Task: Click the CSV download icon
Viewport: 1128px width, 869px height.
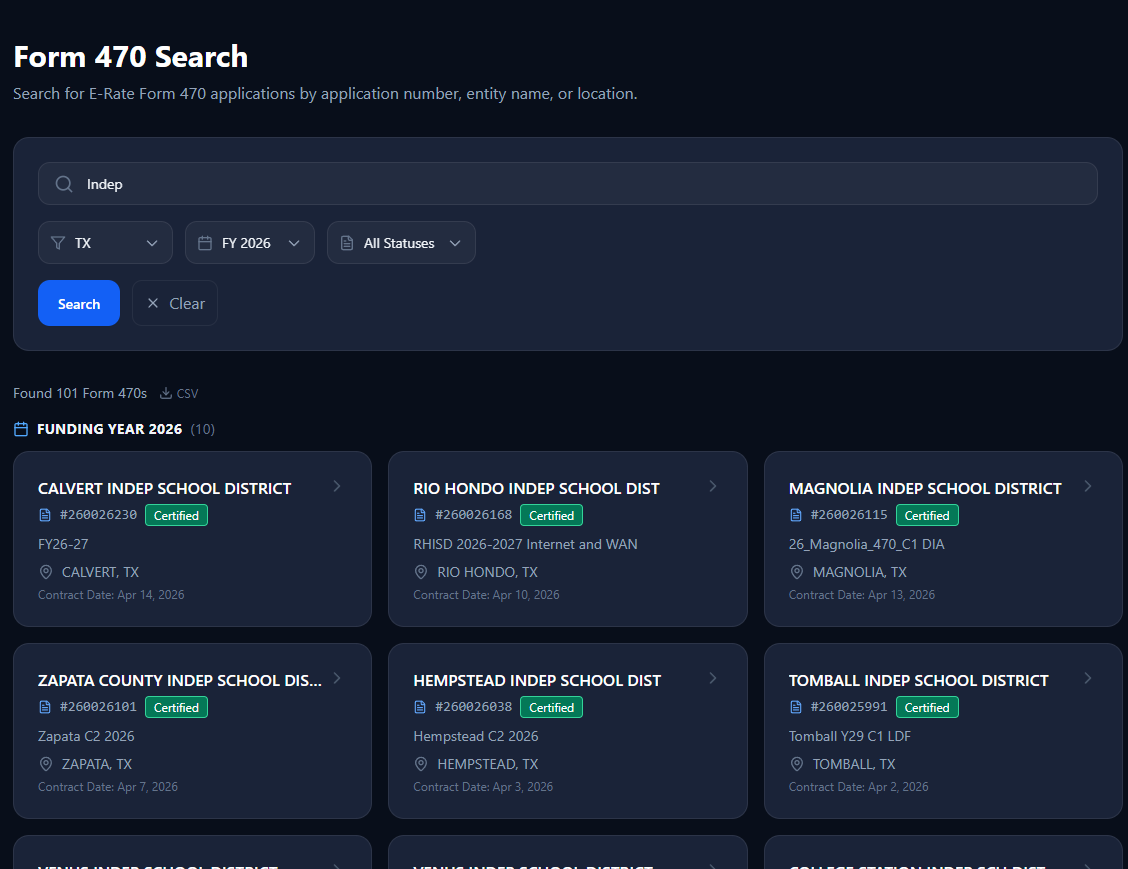Action: click(167, 393)
